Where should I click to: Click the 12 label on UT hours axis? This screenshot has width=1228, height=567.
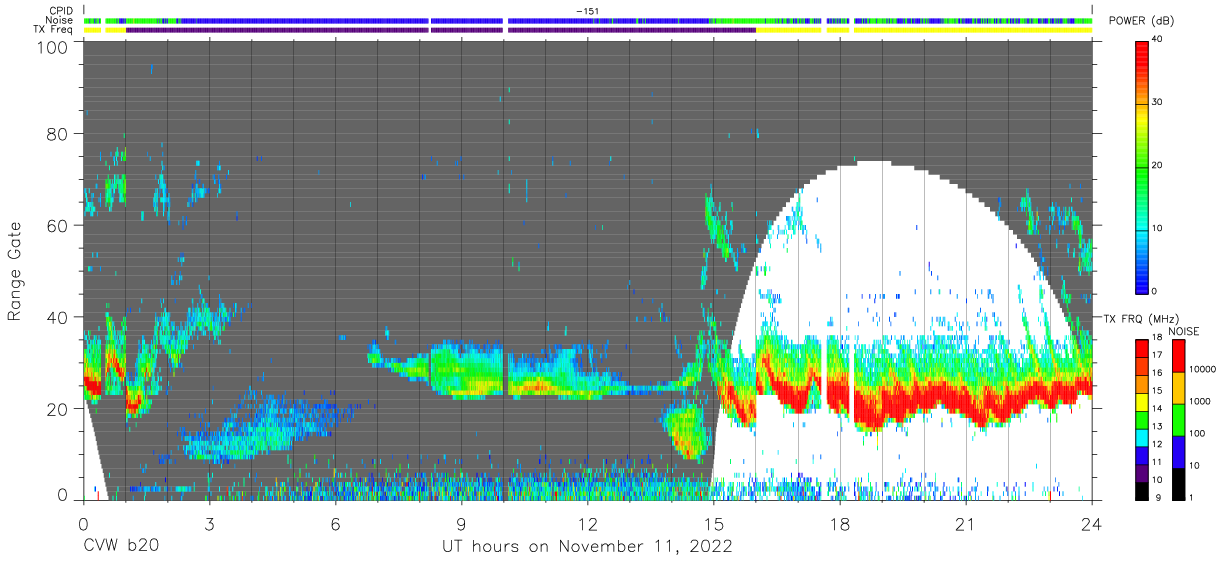[587, 523]
